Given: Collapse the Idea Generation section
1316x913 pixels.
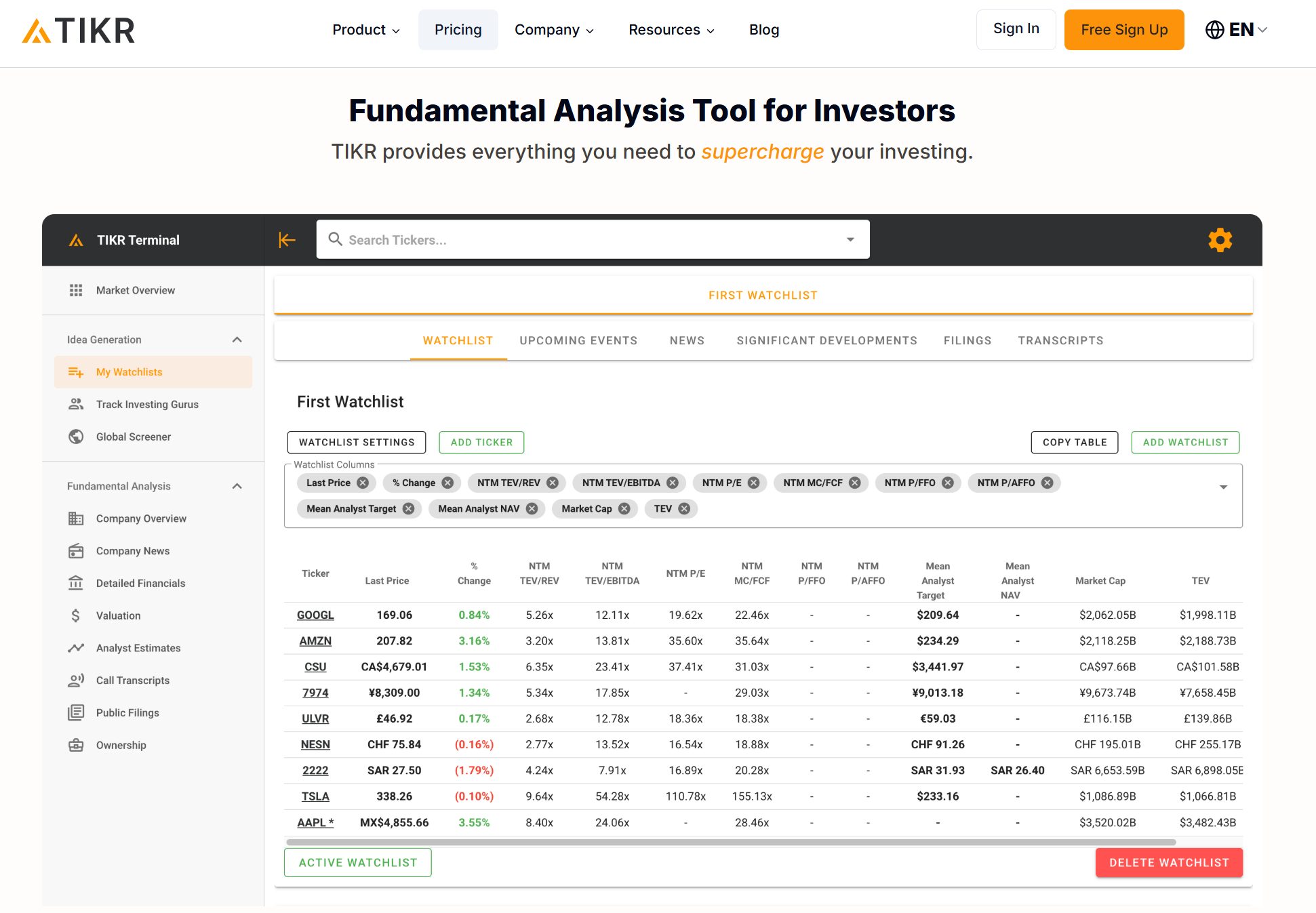Looking at the screenshot, I should [237, 340].
